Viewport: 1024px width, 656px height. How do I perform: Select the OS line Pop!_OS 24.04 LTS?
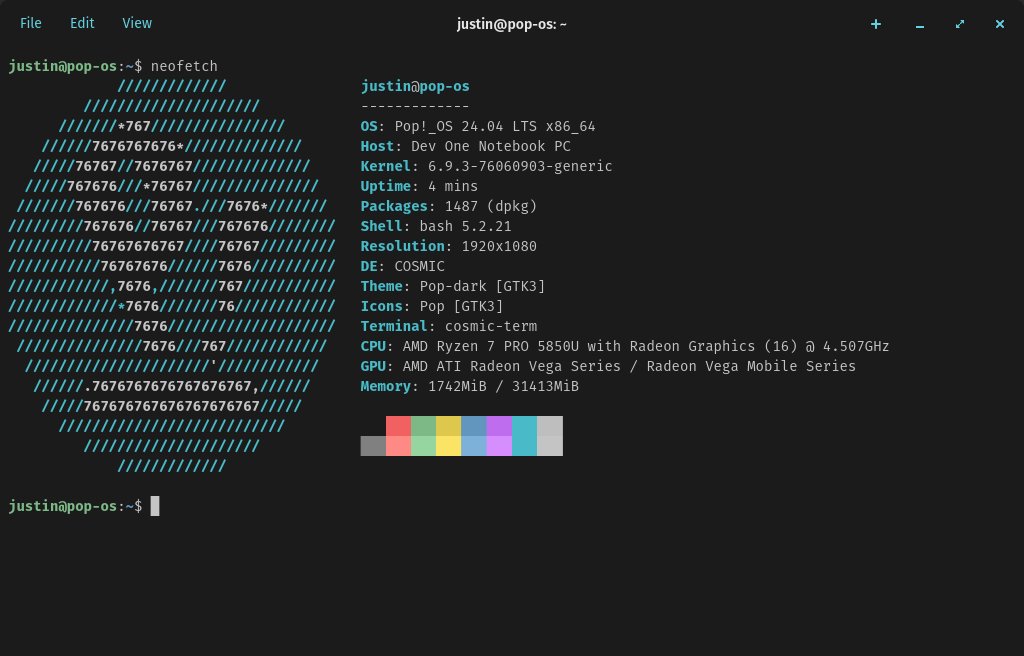[x=478, y=126]
